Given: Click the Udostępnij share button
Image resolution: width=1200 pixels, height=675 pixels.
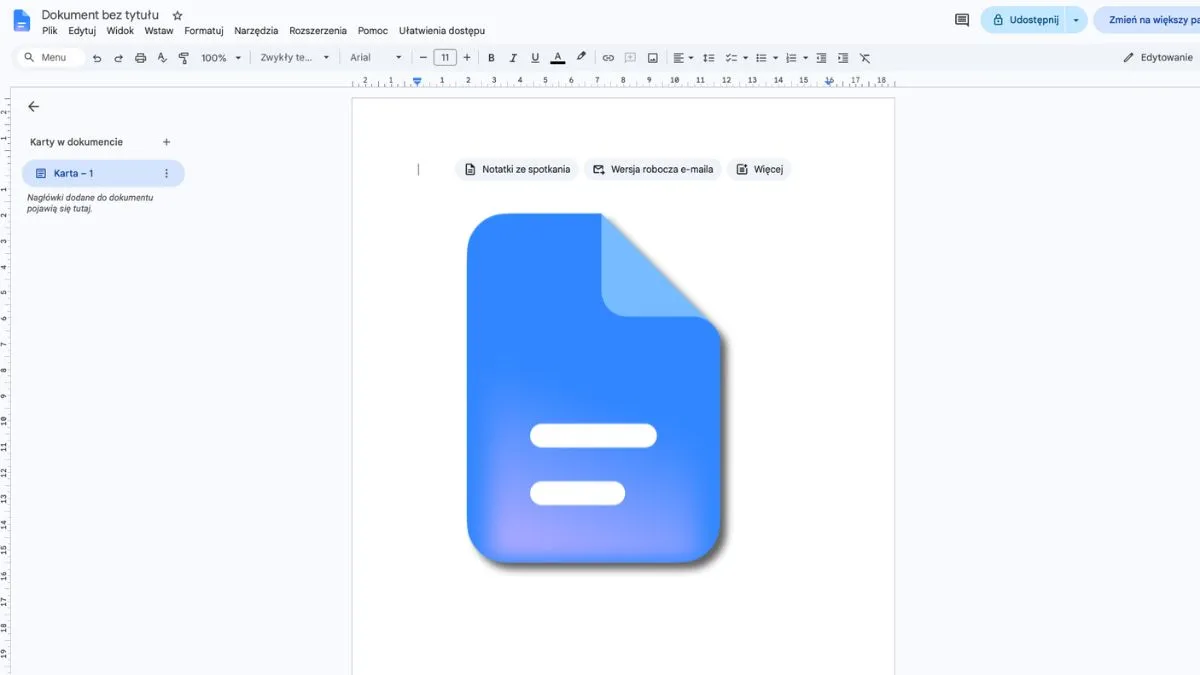Looking at the screenshot, I should (1023, 20).
